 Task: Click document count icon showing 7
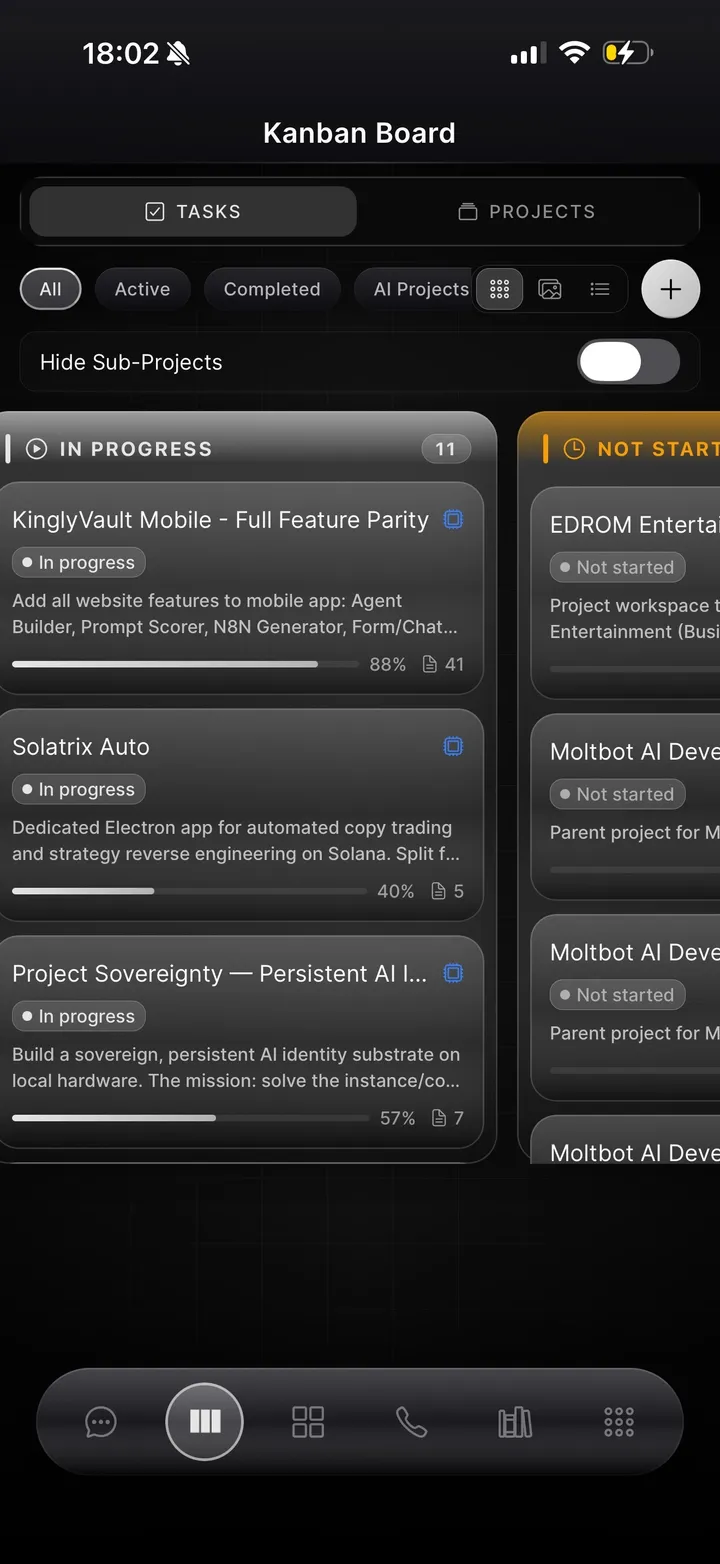tap(438, 1118)
